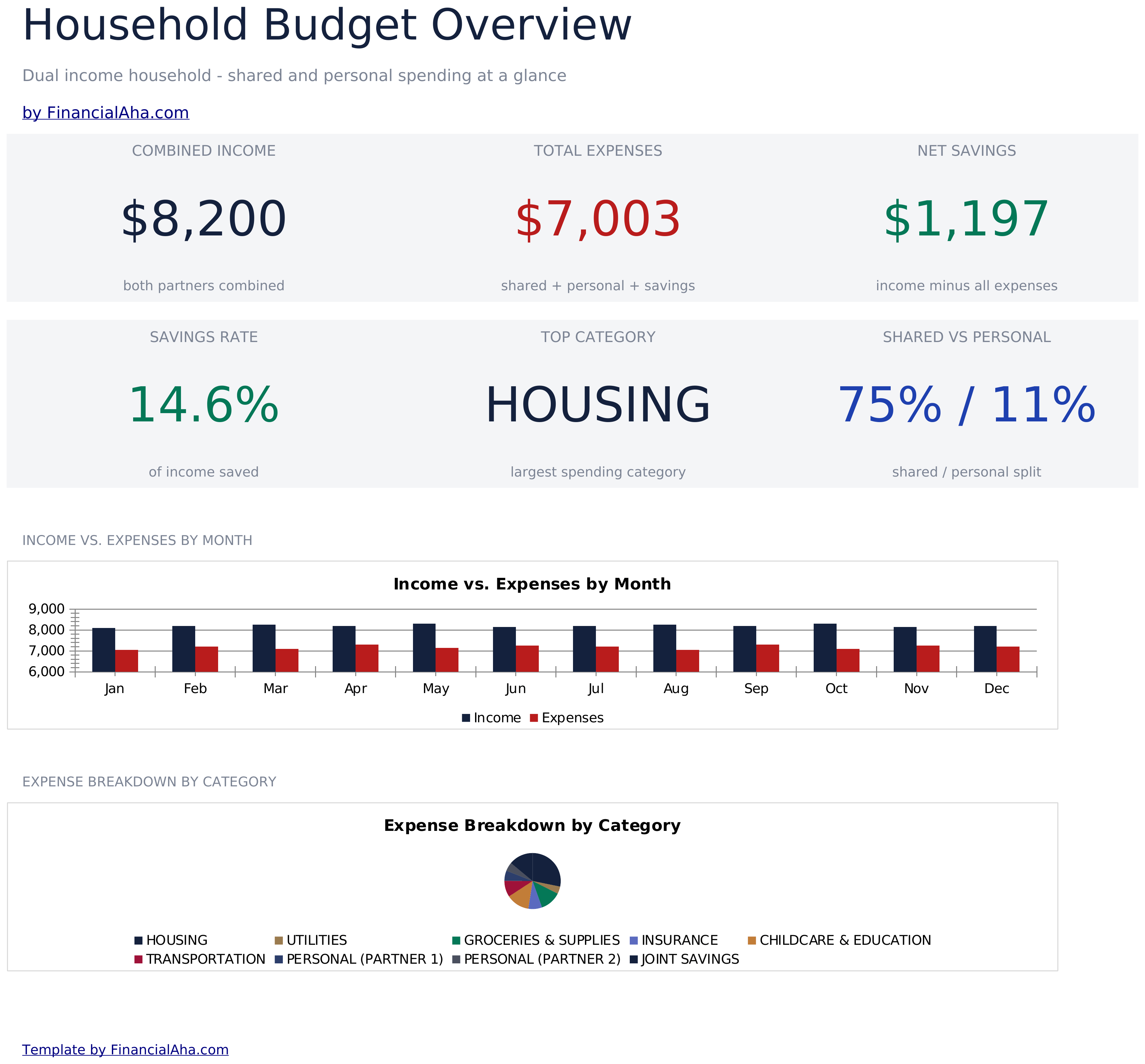The height and width of the screenshot is (1064, 1145).
Task: Click the UTILITIES legend color swatch
Action: tap(279, 940)
